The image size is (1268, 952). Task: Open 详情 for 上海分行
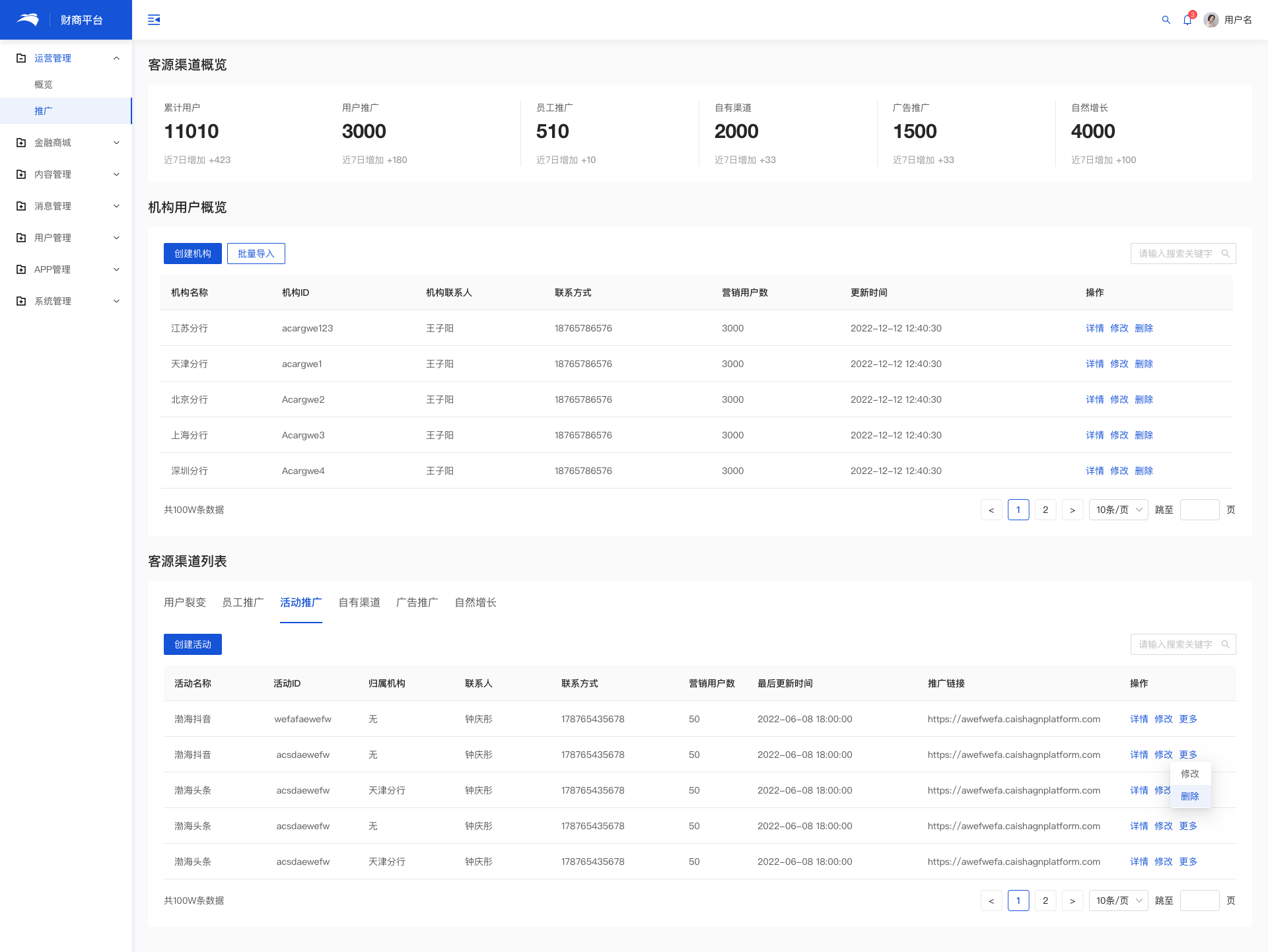(1095, 435)
